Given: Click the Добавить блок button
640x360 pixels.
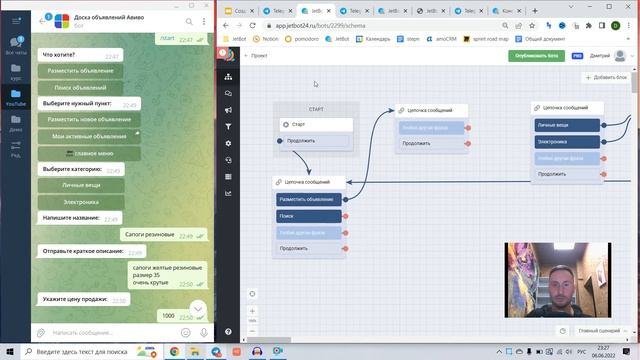Looking at the screenshot, I should click(606, 77).
